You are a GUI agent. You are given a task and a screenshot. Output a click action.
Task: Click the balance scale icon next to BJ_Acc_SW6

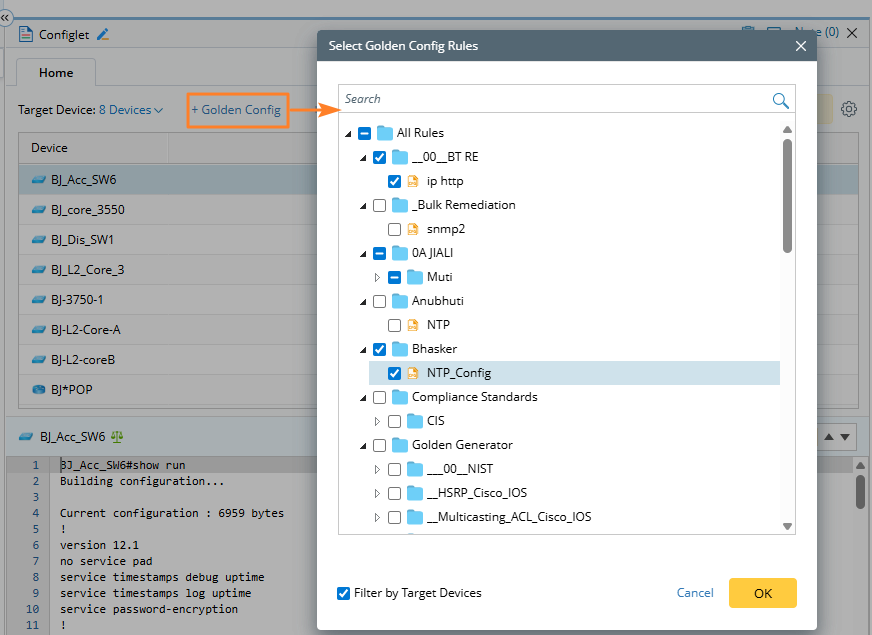117,437
